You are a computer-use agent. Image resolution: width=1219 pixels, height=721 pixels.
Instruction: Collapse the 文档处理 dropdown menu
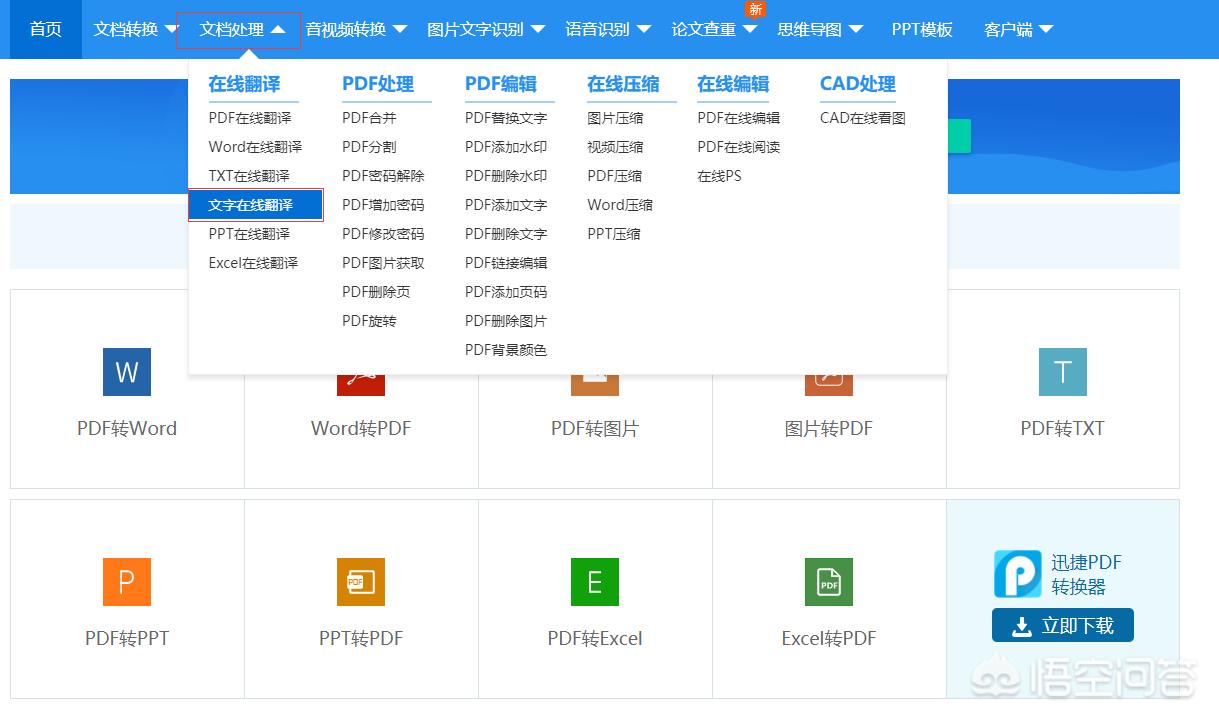(241, 29)
